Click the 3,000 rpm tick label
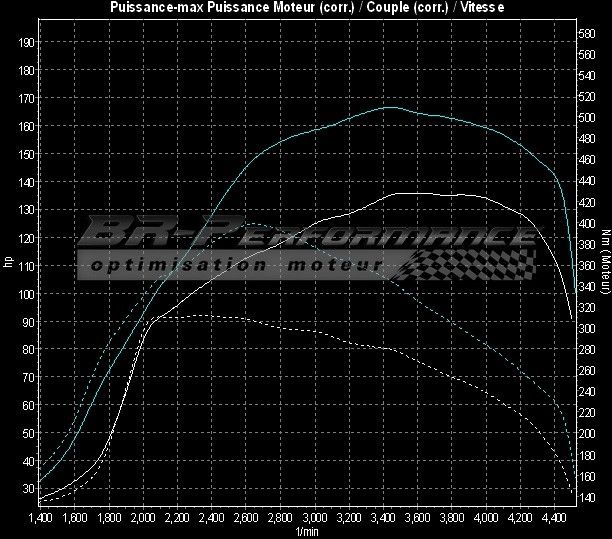 pyautogui.click(x=314, y=518)
